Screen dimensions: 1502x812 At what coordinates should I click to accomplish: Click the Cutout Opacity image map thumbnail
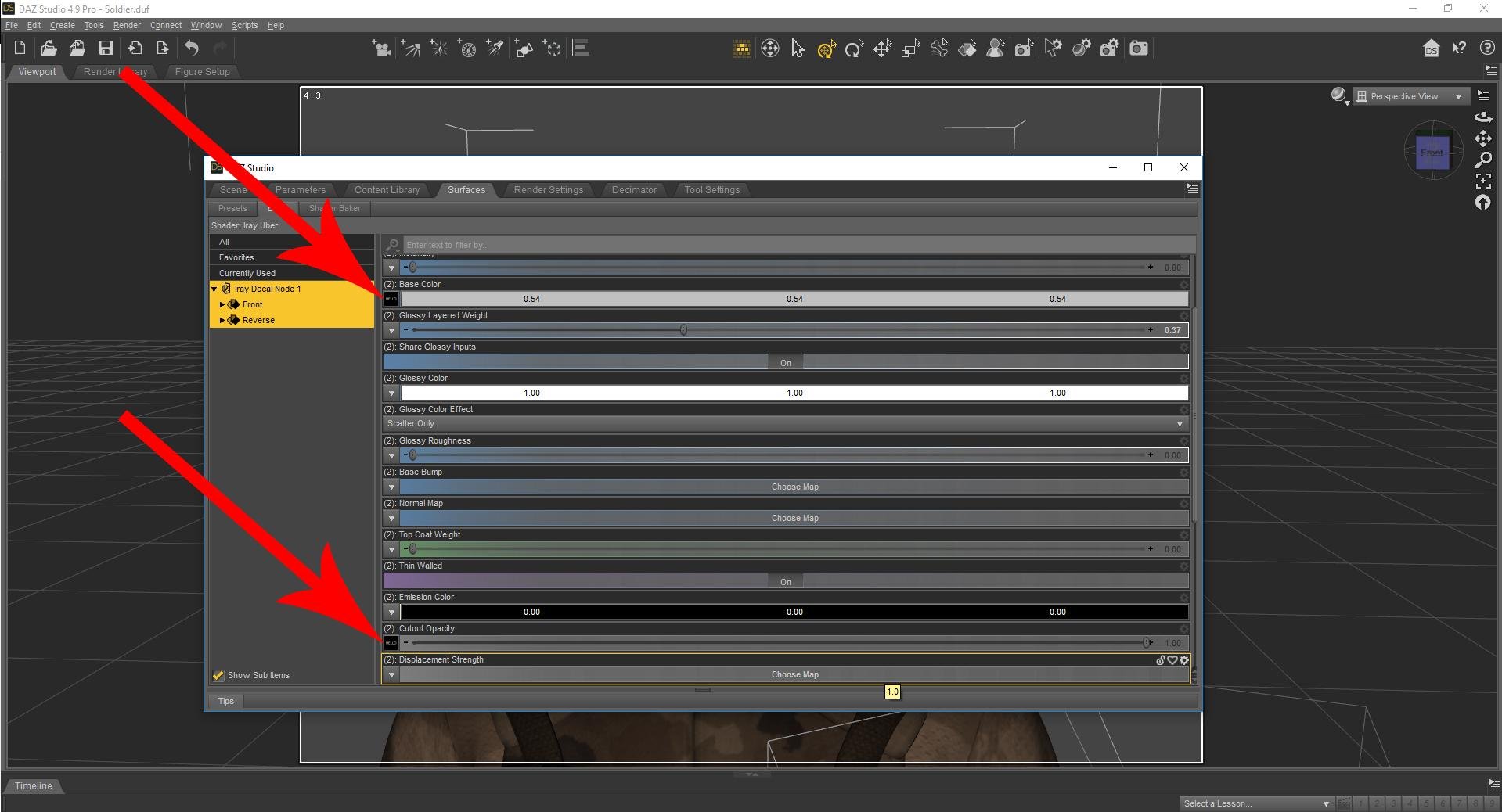click(391, 643)
